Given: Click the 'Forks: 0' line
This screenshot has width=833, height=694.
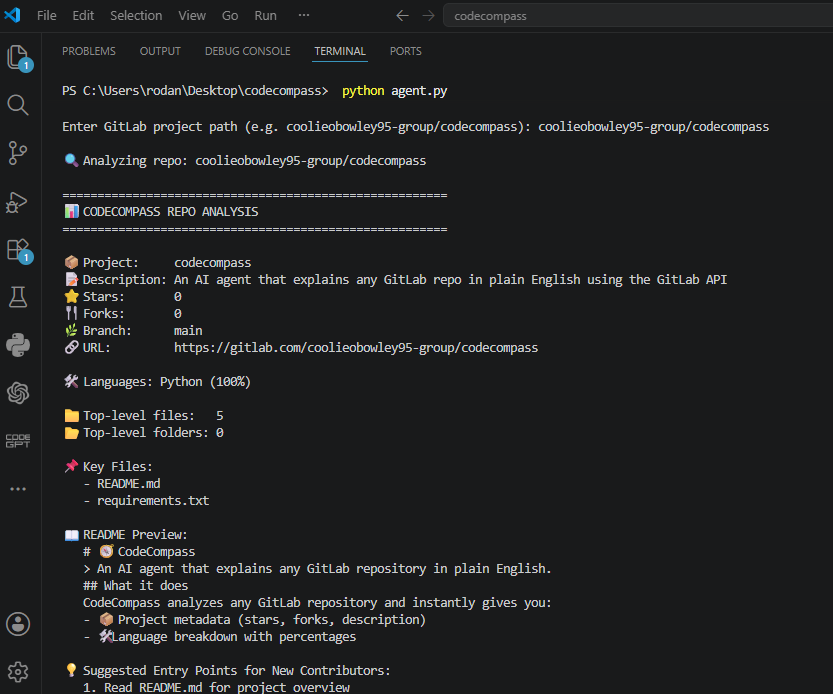Looking at the screenshot, I should click(x=123, y=314).
